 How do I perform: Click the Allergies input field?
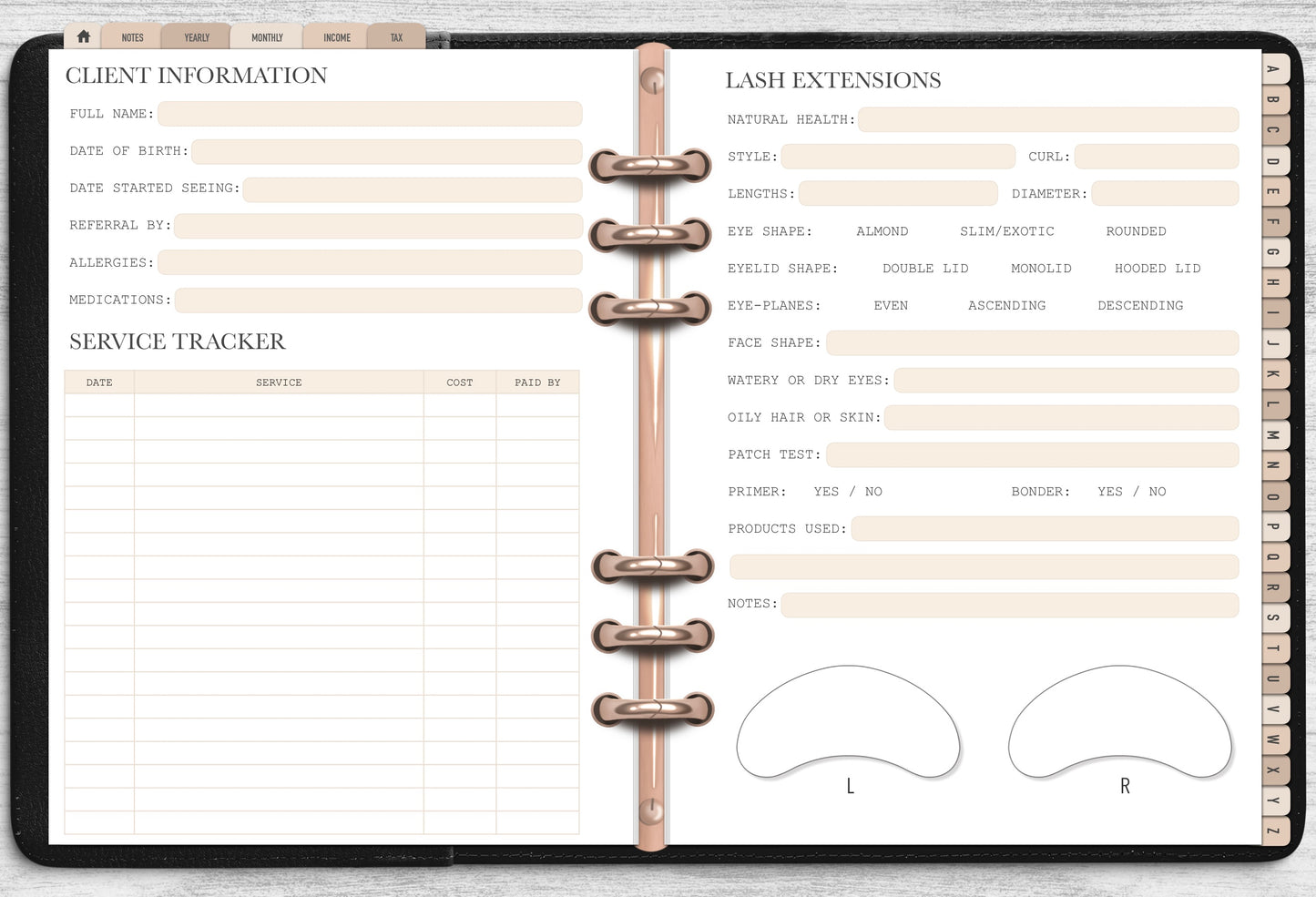(x=370, y=263)
